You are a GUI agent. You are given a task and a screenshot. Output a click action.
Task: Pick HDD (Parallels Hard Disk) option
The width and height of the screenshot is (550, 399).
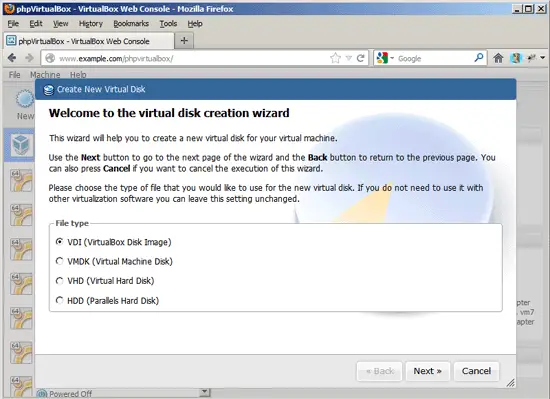pyautogui.click(x=60, y=300)
